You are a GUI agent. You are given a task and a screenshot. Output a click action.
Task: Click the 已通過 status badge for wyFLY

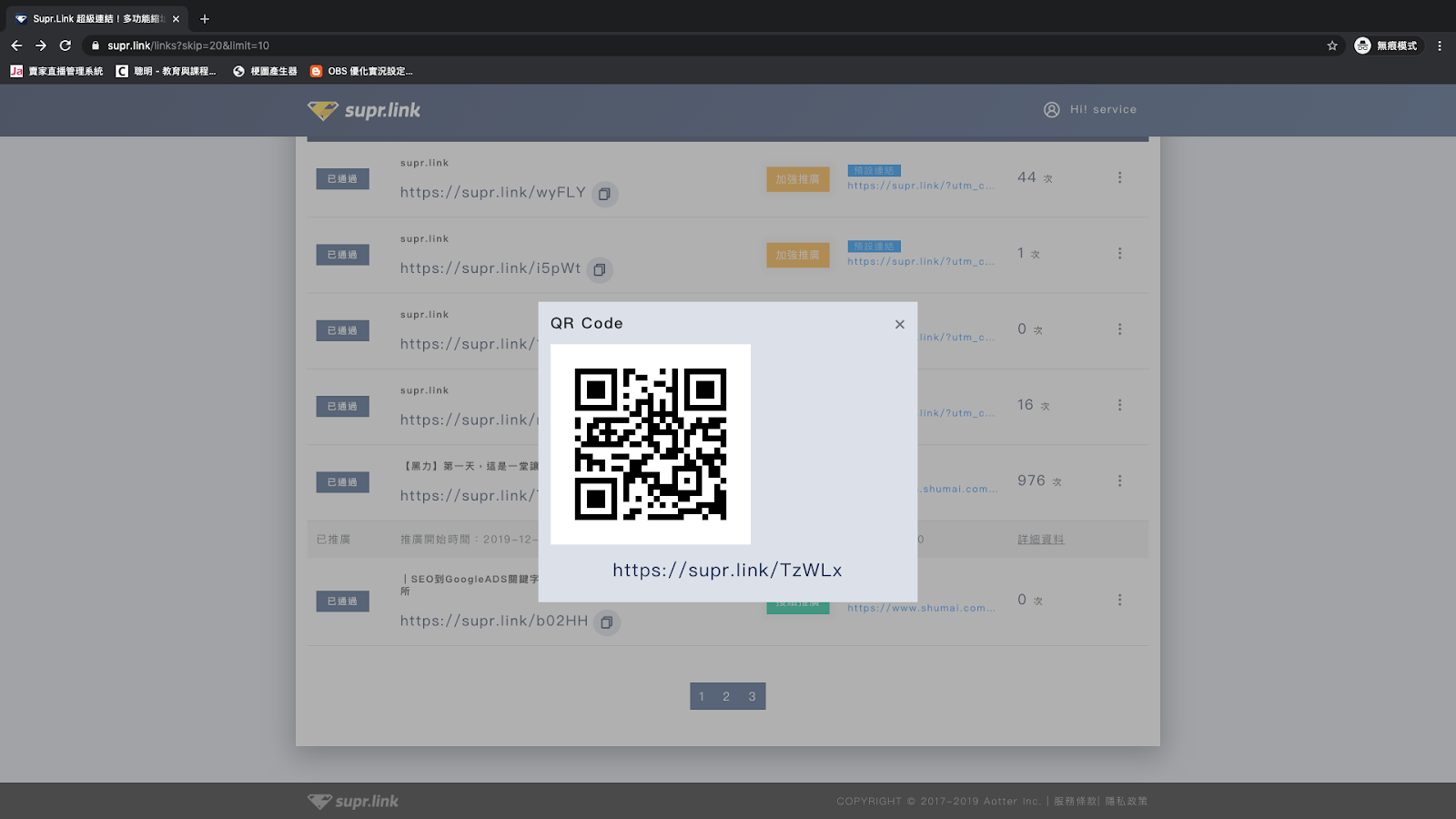(x=343, y=178)
